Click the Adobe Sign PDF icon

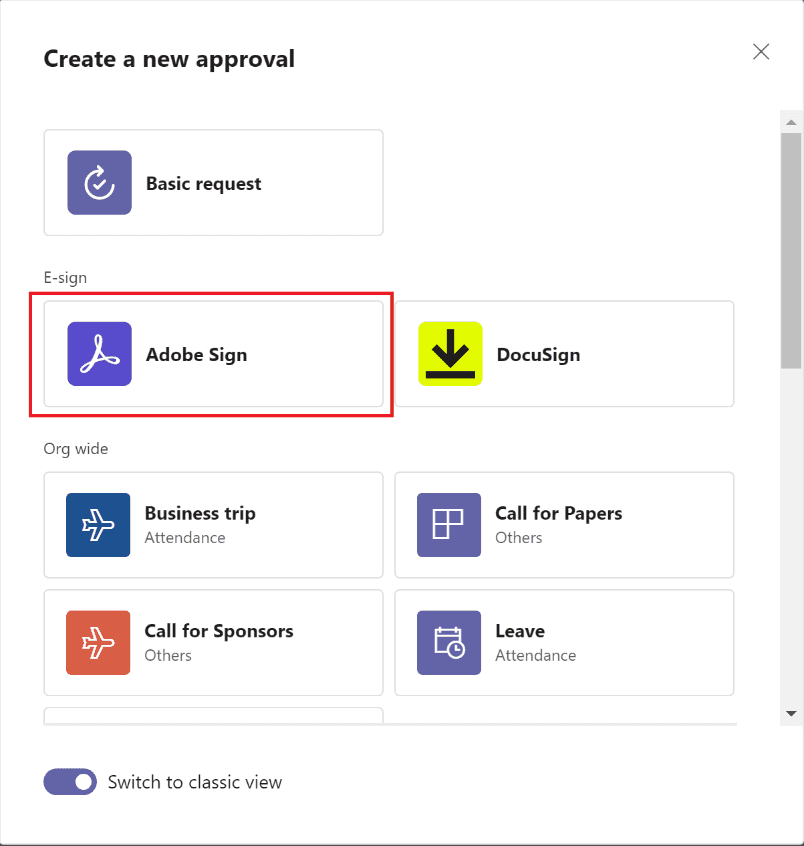pos(99,354)
